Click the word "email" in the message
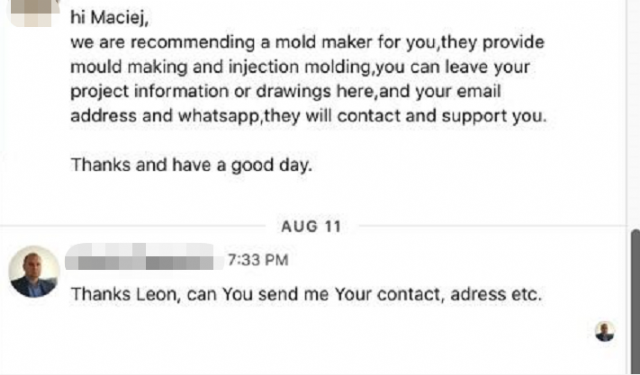The height and width of the screenshot is (375, 640). [478, 91]
